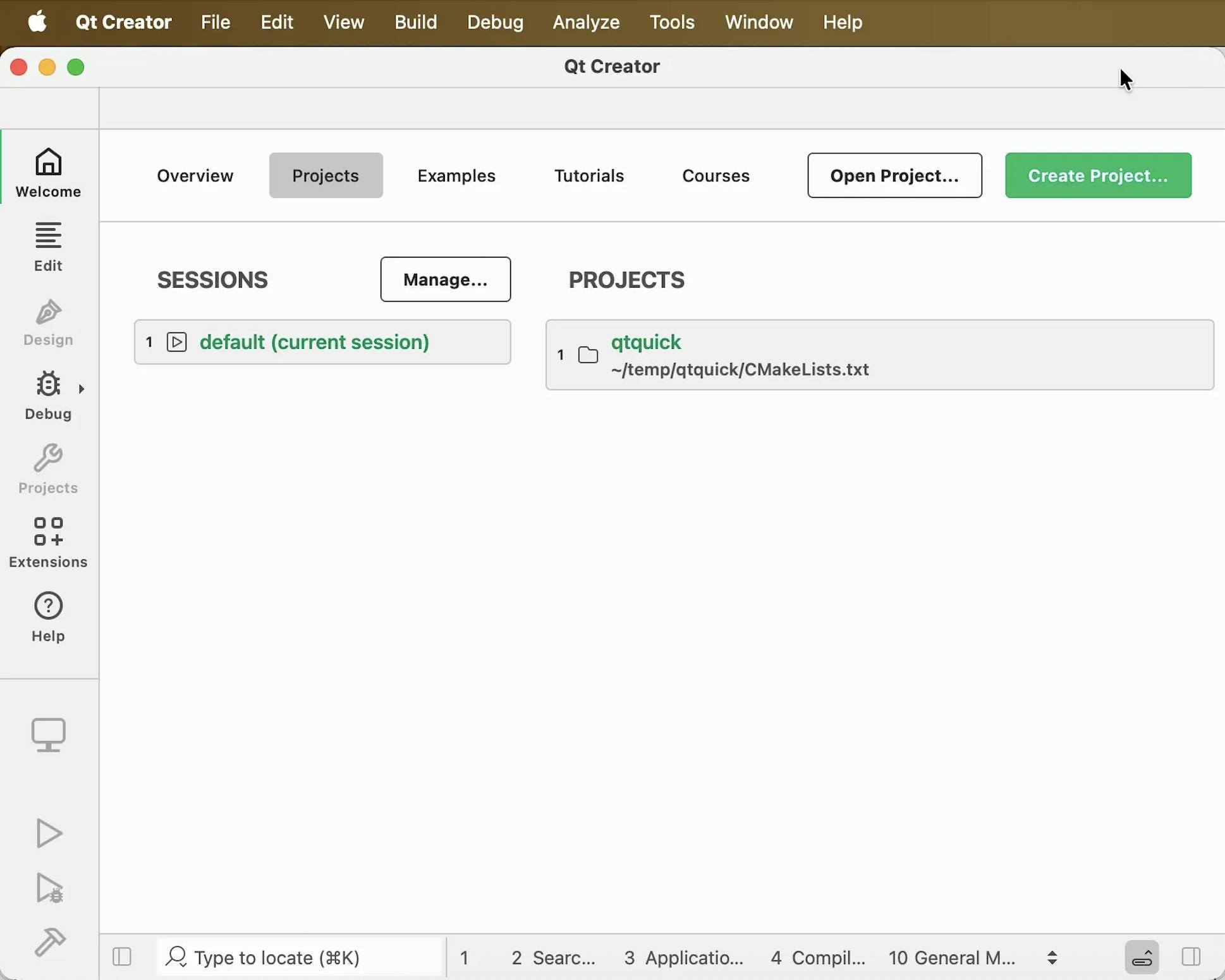Viewport: 1225px width, 980px height.
Task: Click the folder icon beside qtquick
Action: coord(588,355)
